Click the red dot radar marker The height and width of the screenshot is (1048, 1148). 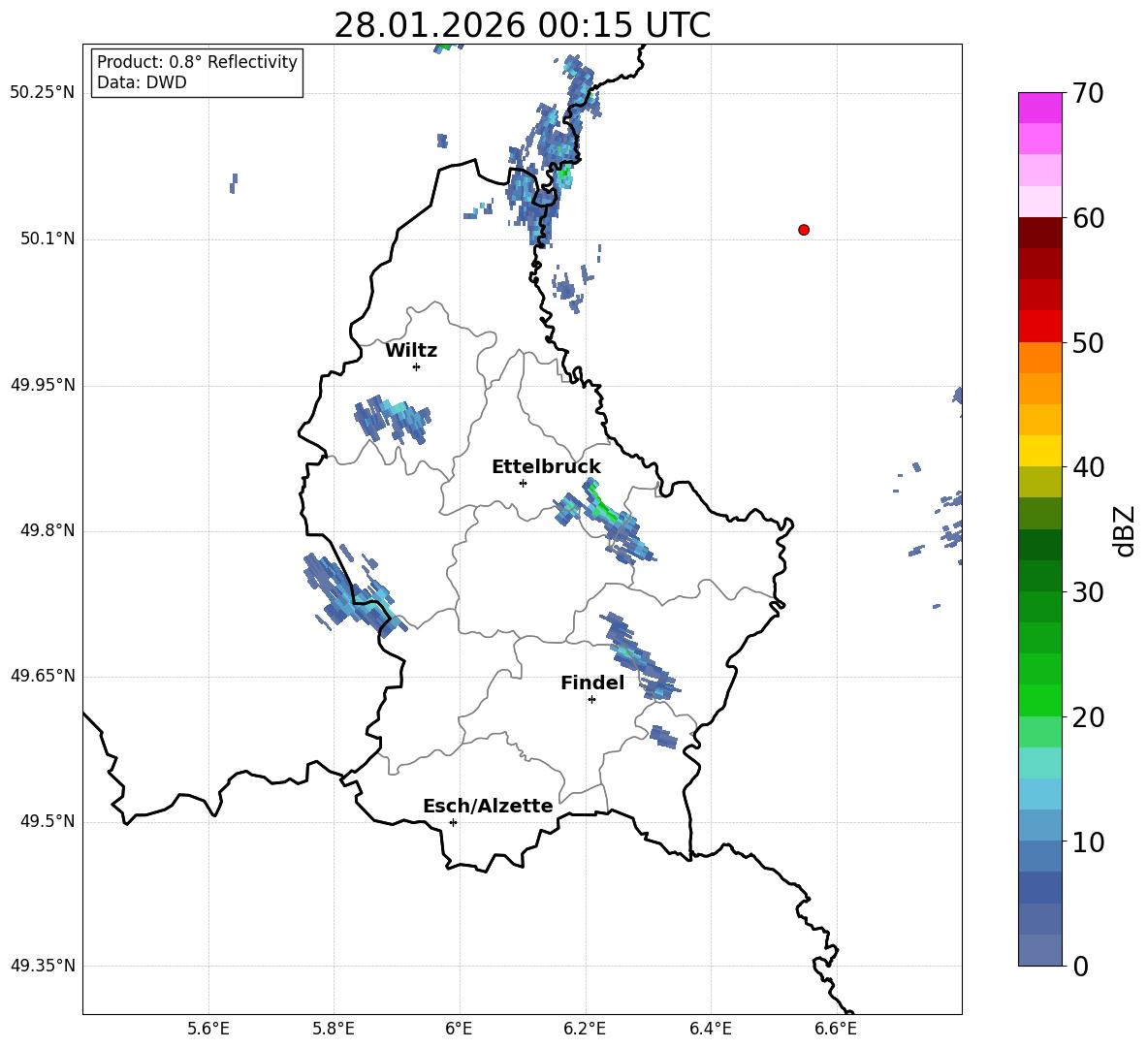[803, 230]
